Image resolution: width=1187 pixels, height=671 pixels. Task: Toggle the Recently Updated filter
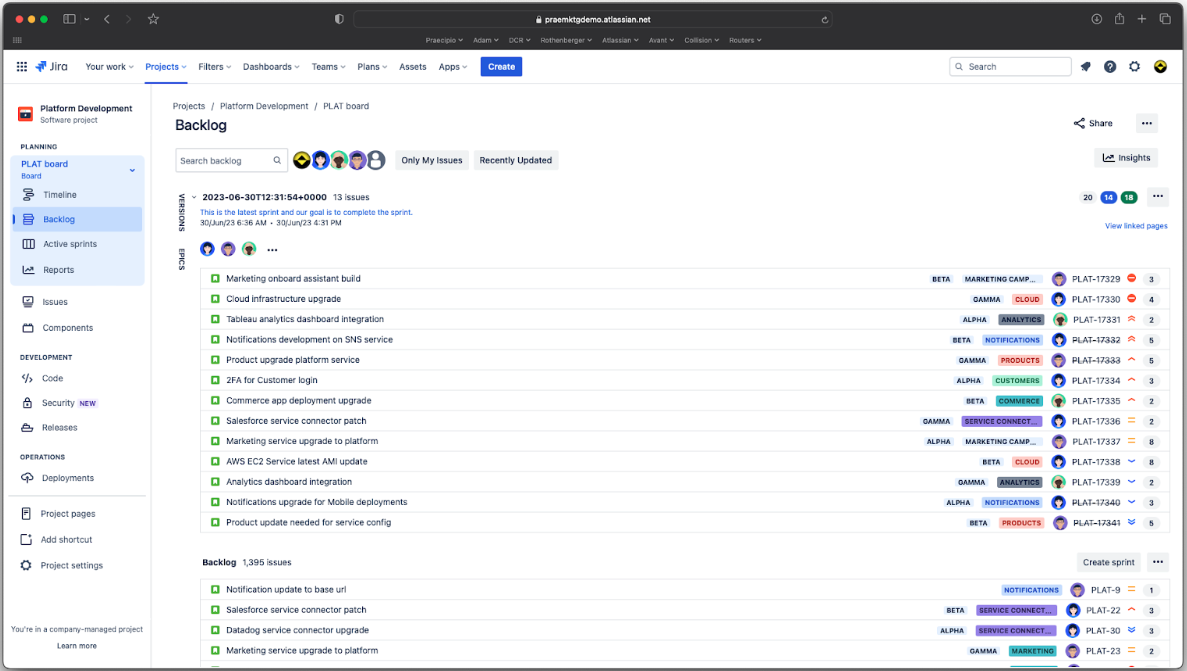[x=515, y=160]
